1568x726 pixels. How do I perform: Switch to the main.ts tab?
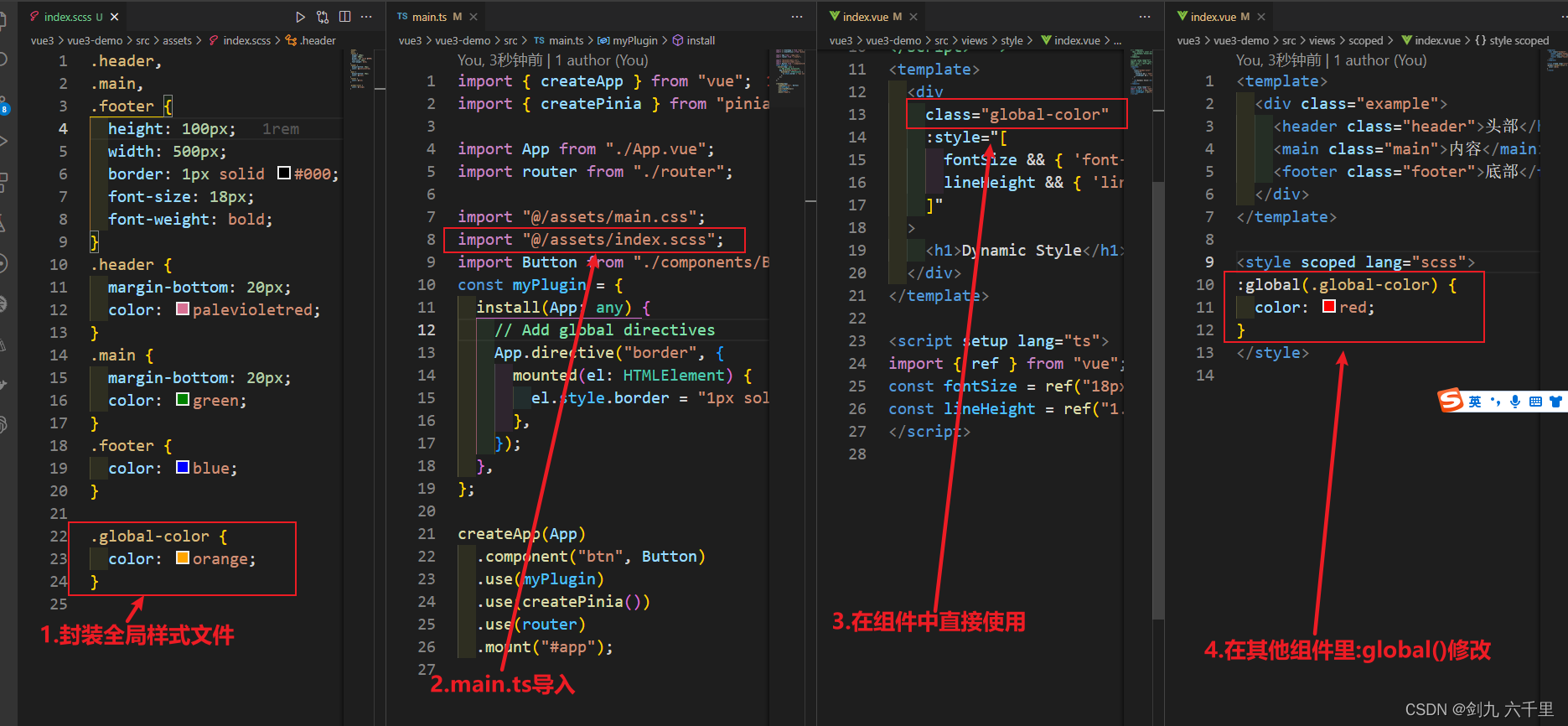click(x=437, y=17)
